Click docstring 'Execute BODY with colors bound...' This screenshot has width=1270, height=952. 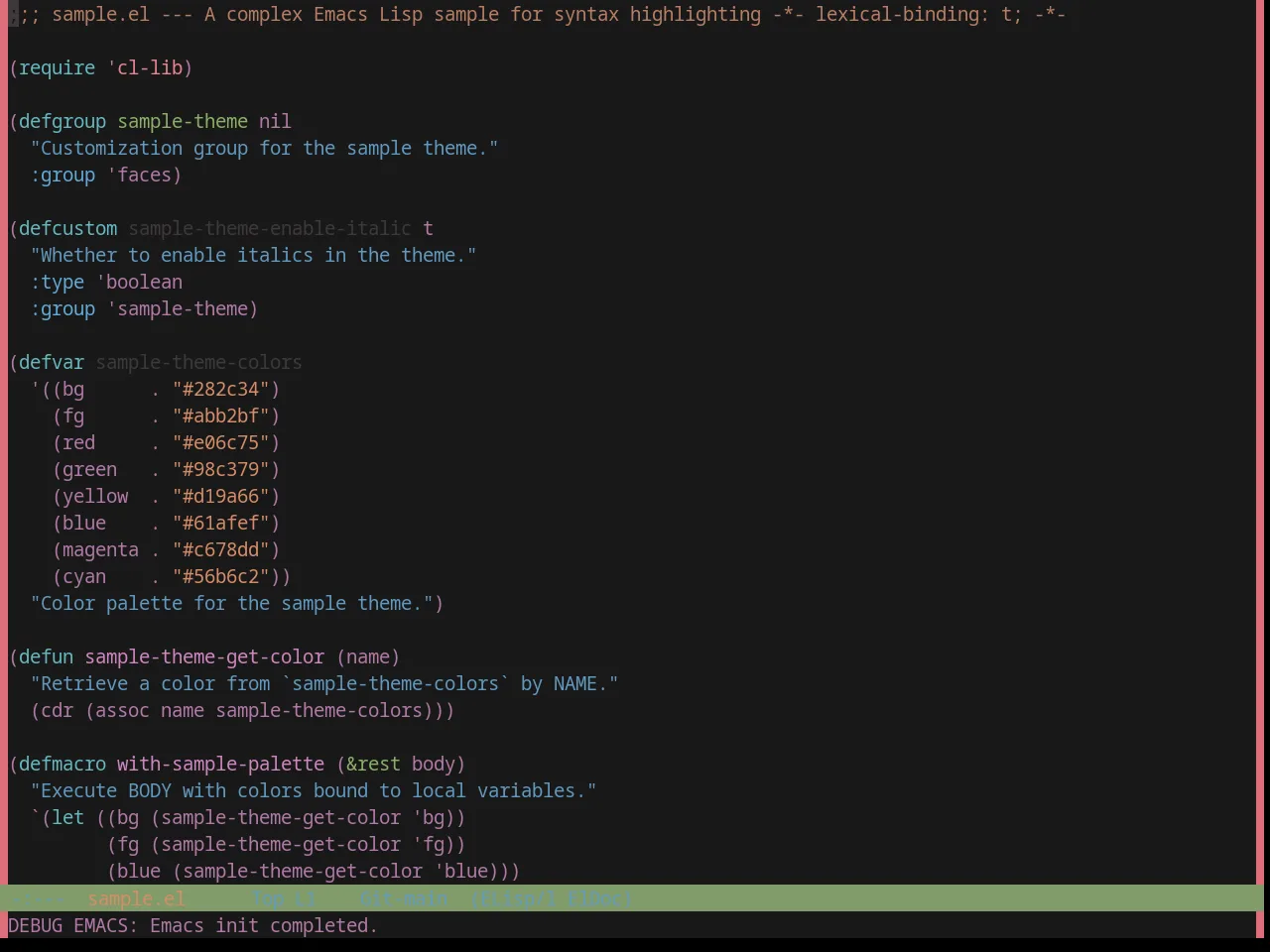click(x=314, y=790)
